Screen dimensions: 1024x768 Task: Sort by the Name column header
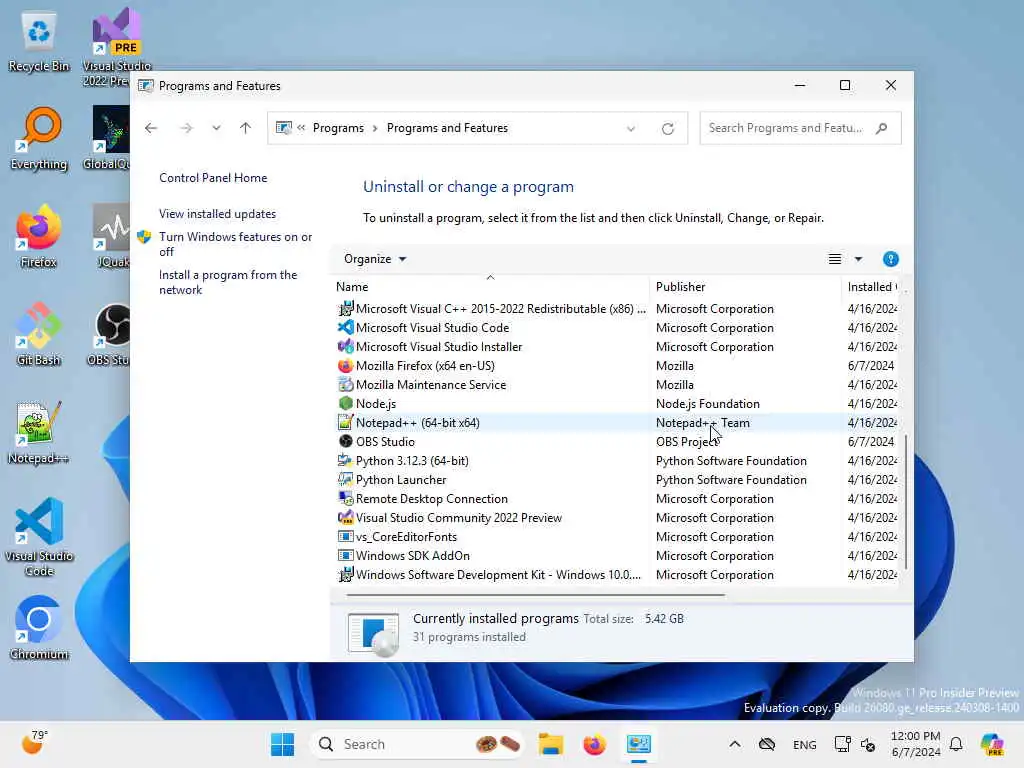(x=490, y=286)
